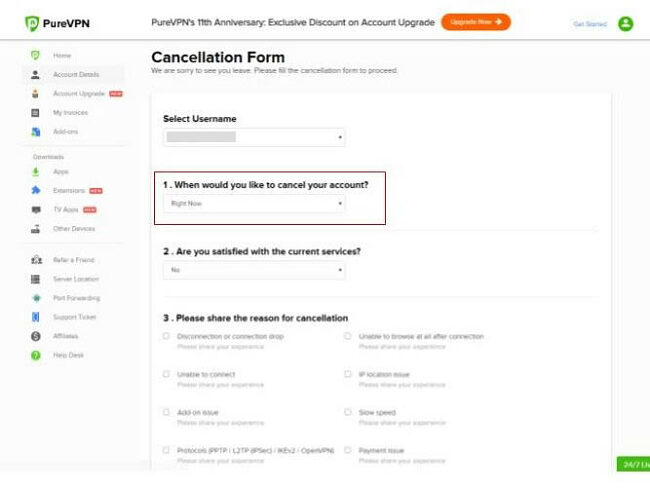Click the Extensions puzzle icon
The width and height of the screenshot is (650, 491).
tap(35, 190)
